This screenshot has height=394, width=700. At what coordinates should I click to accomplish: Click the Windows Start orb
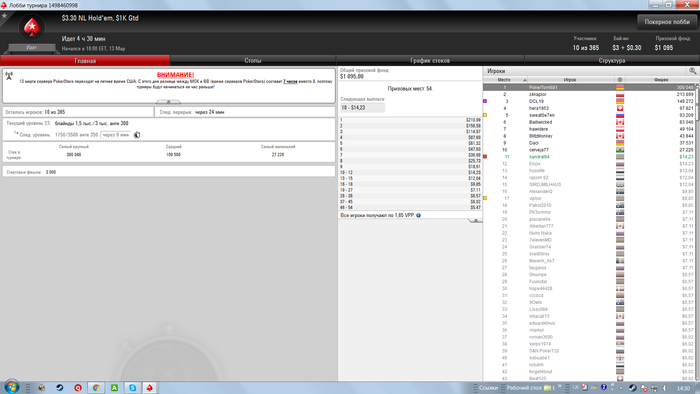tap(12, 387)
